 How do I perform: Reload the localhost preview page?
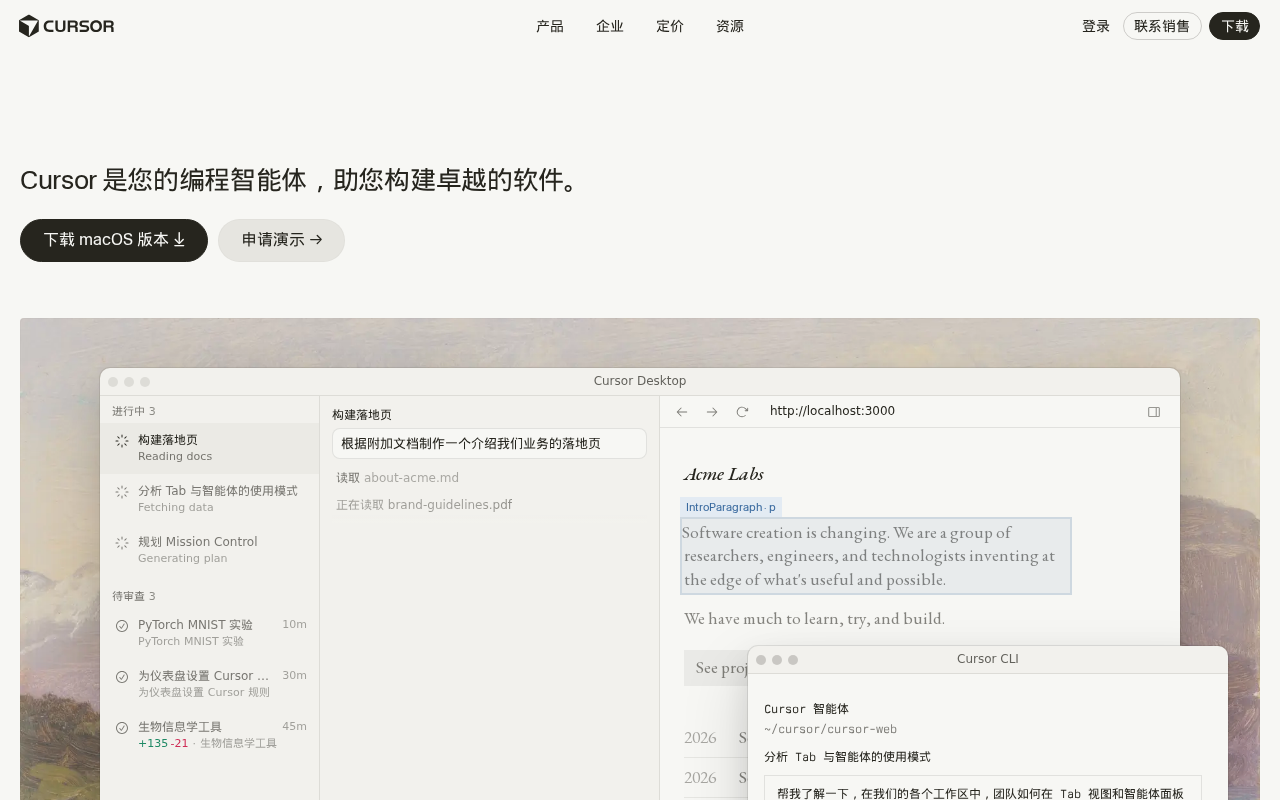(742, 411)
